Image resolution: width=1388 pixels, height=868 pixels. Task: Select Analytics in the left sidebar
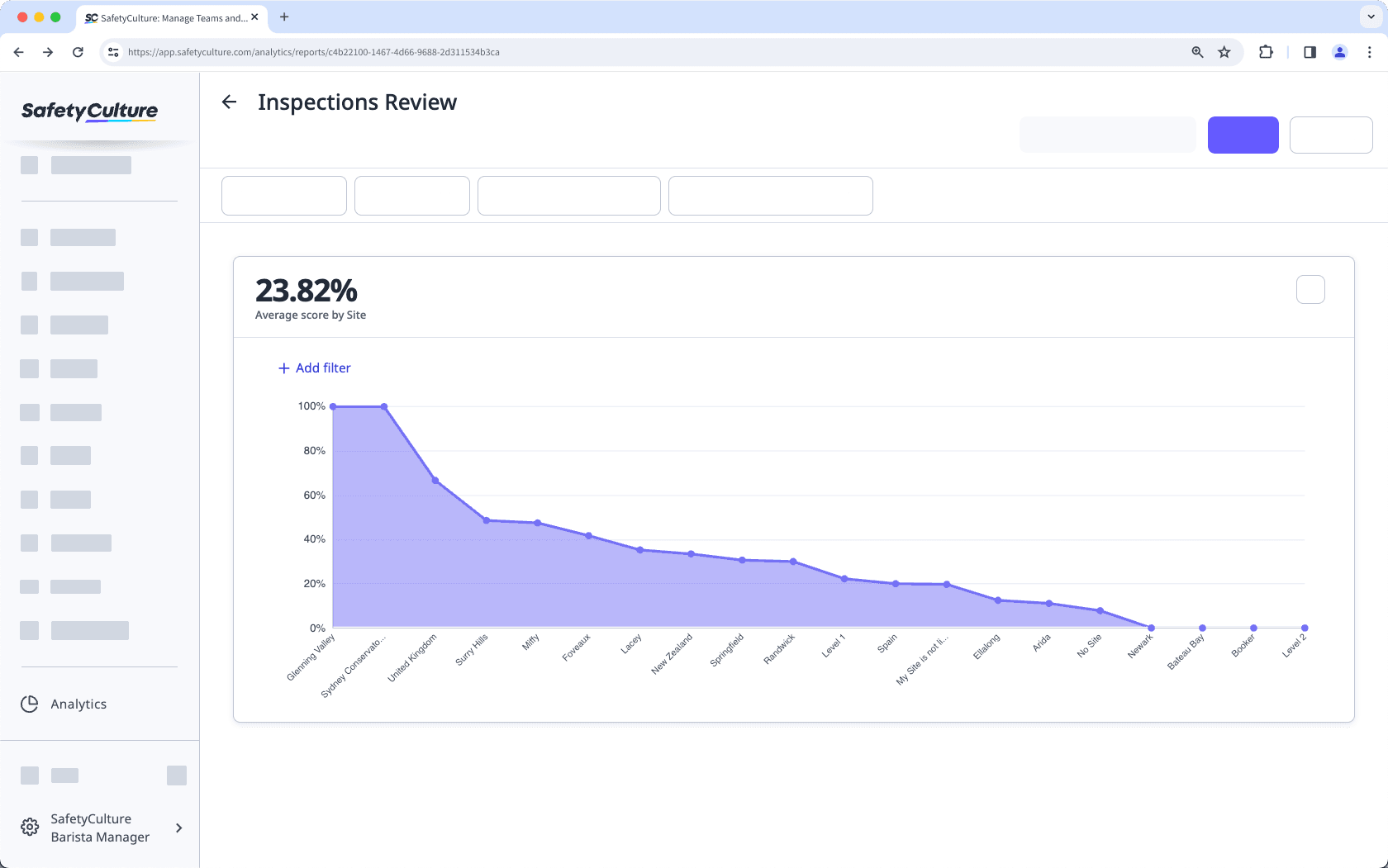[x=78, y=704]
